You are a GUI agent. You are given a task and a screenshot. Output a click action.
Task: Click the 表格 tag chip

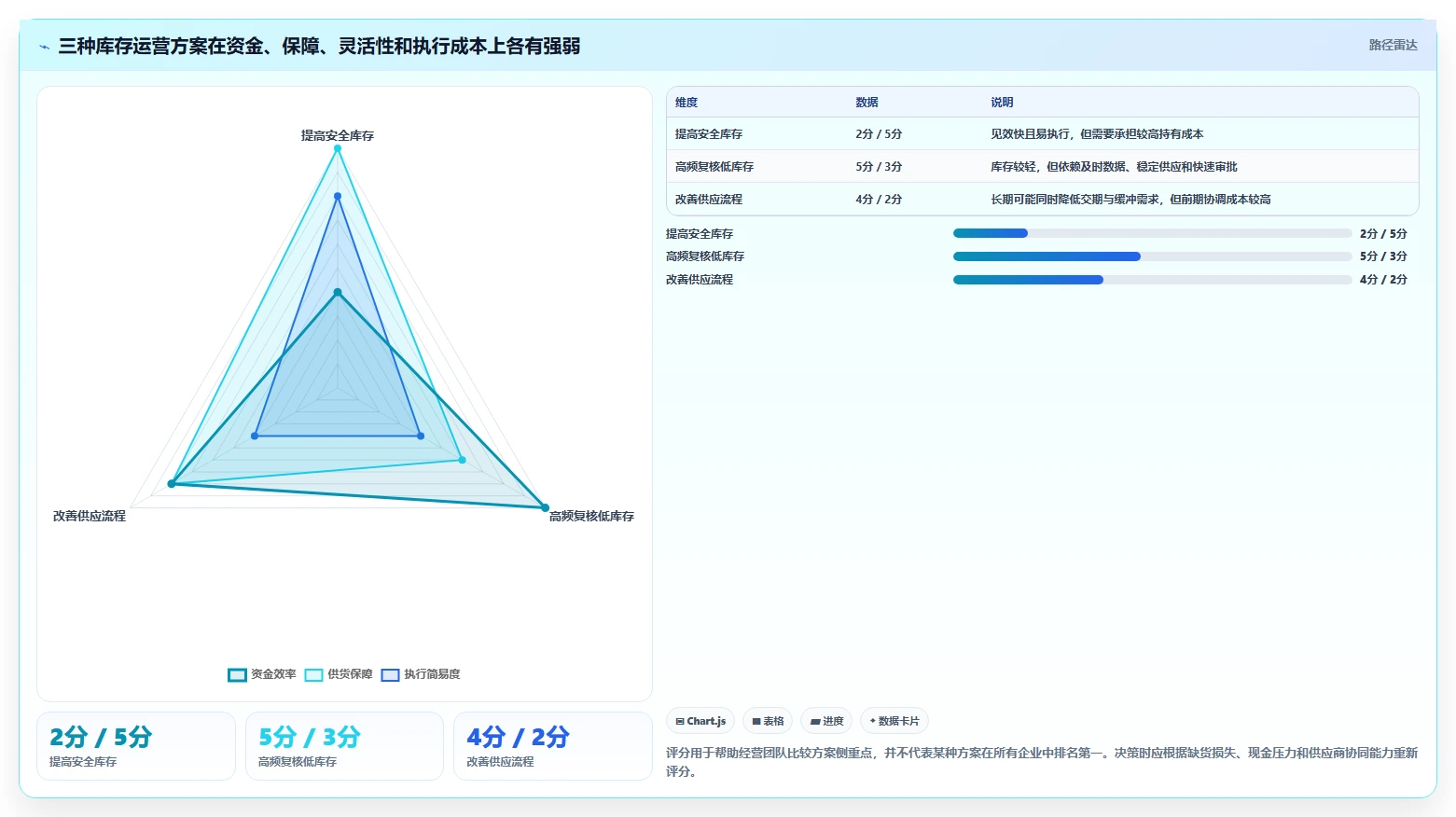[x=768, y=721]
